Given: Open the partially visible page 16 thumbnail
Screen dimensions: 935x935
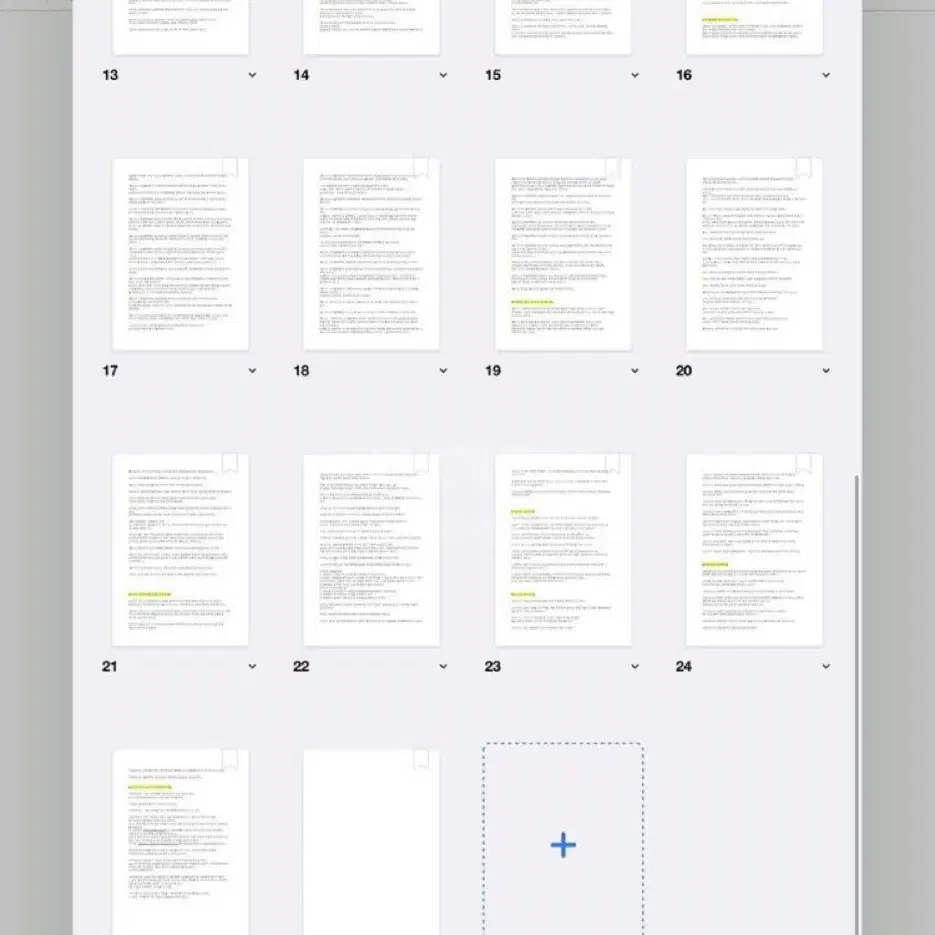Looking at the screenshot, I should tap(754, 27).
